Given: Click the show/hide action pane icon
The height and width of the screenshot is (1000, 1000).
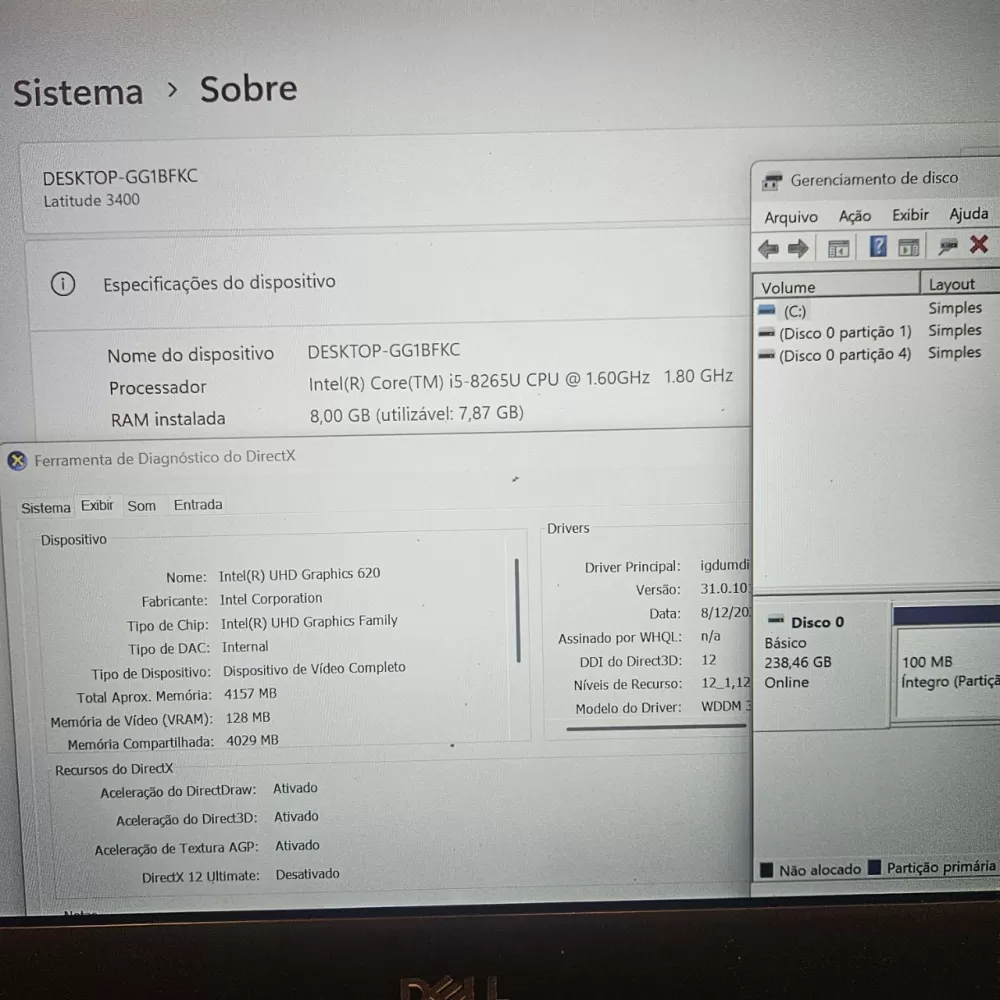Looking at the screenshot, I should point(909,247).
